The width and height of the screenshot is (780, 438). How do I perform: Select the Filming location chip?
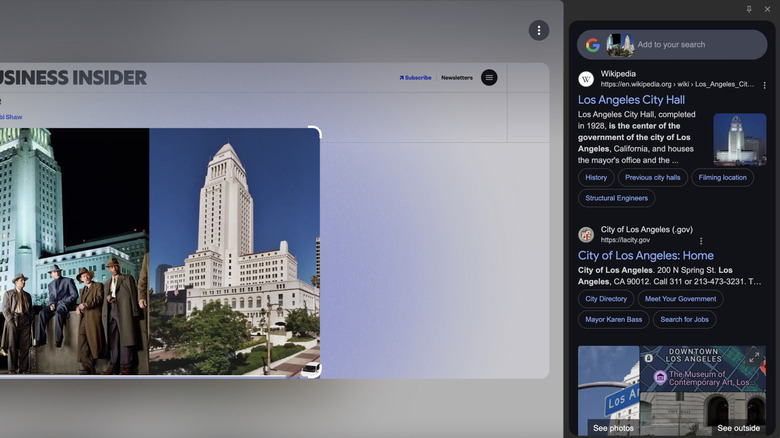tap(722, 178)
